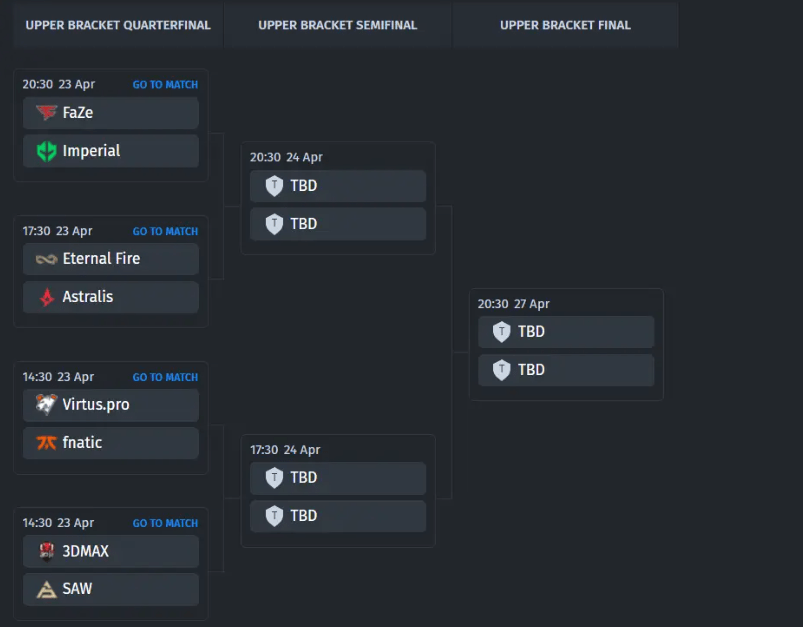The width and height of the screenshot is (803, 627).
Task: Go to Eternal Fire vs Astralis match
Action: (165, 231)
